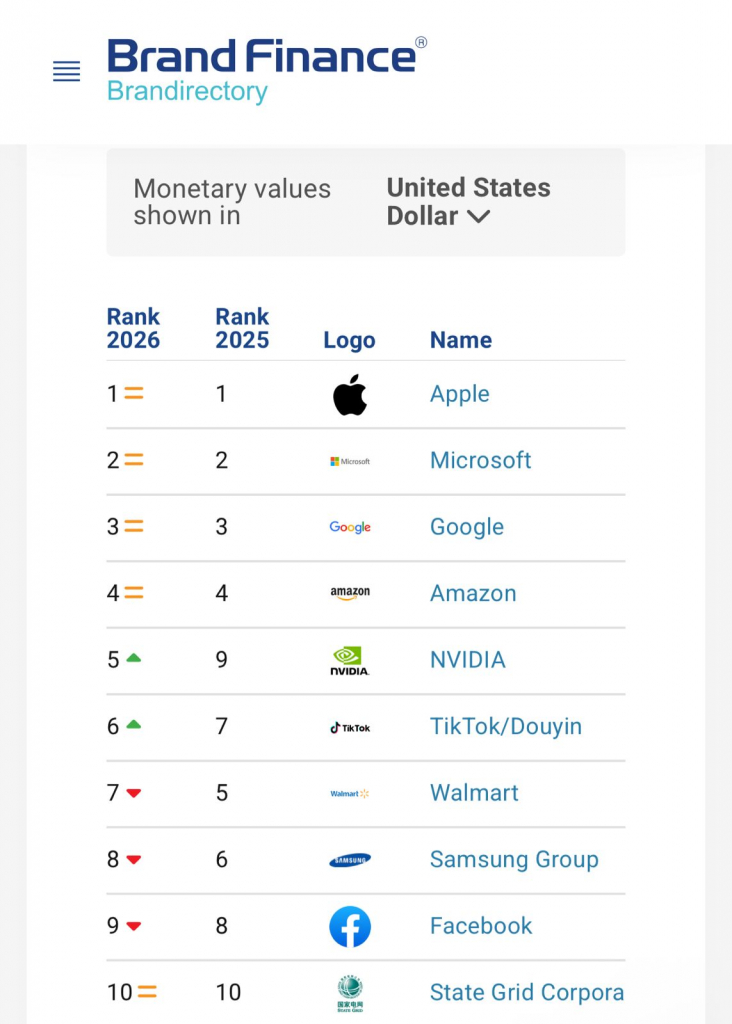Click the Walmart logo icon

tap(350, 793)
